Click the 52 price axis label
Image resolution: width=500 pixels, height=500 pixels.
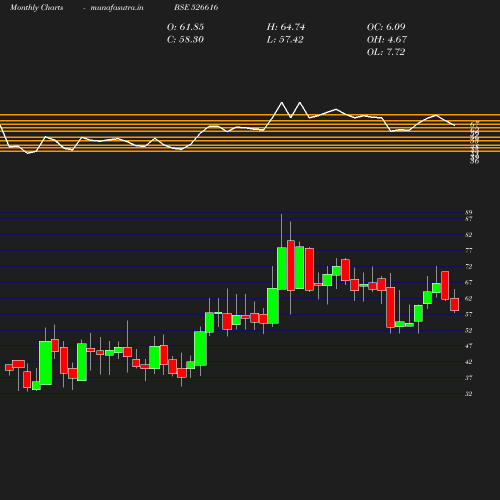pos(469,330)
